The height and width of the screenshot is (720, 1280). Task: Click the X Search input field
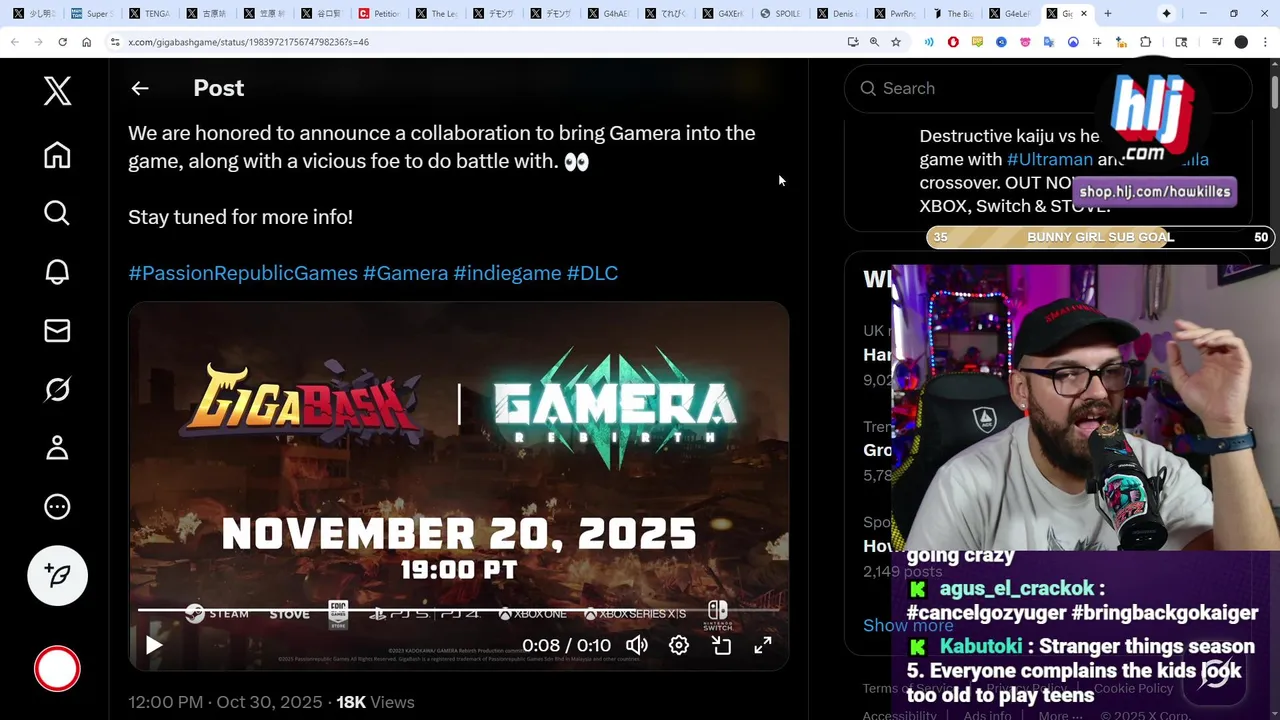(1047, 88)
